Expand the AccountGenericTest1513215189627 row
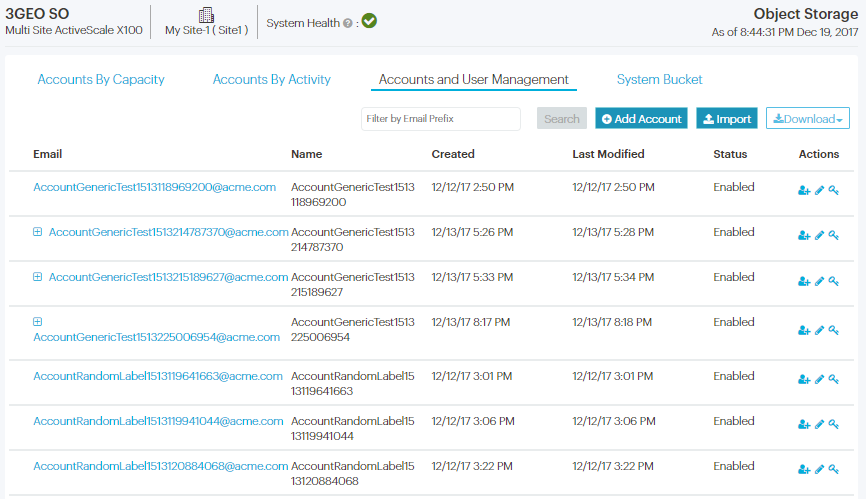Image resolution: width=866 pixels, height=499 pixels. pos(38,277)
